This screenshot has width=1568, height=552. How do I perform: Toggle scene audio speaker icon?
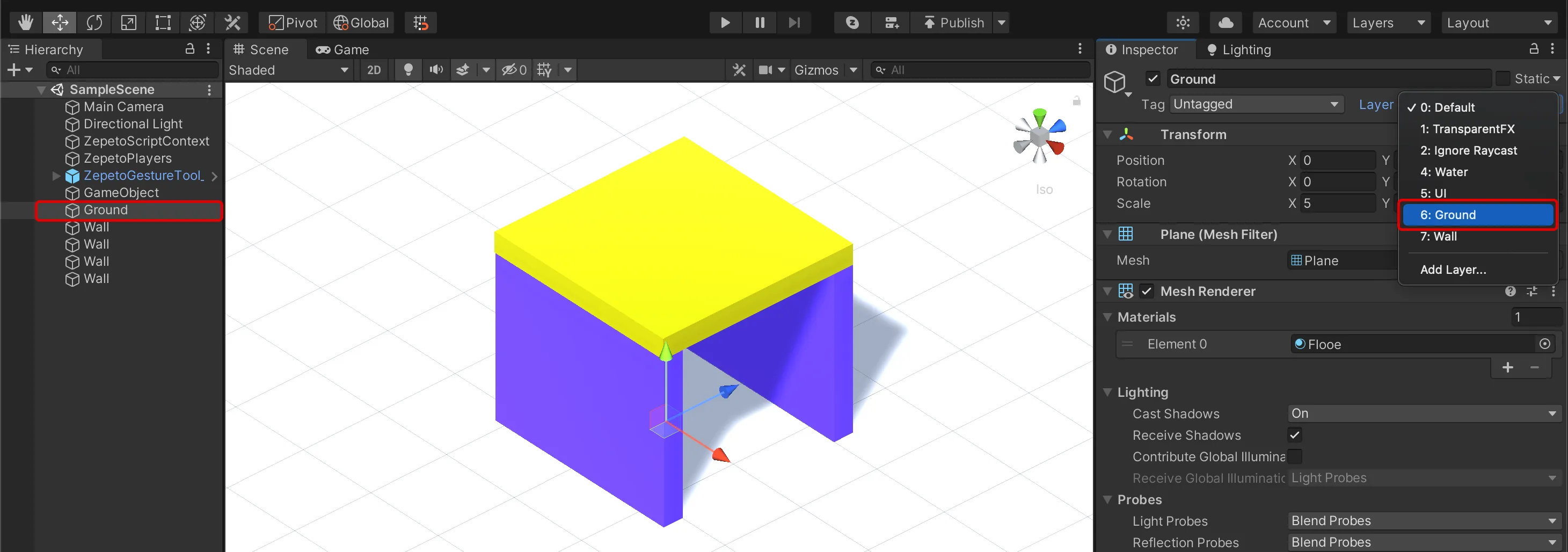pyautogui.click(x=436, y=70)
